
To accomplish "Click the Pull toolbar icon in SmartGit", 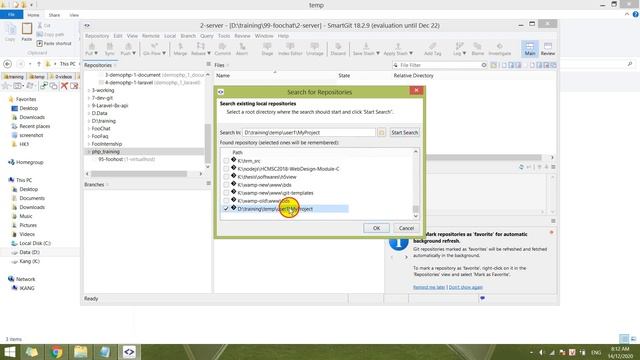I will click(x=91, y=49).
